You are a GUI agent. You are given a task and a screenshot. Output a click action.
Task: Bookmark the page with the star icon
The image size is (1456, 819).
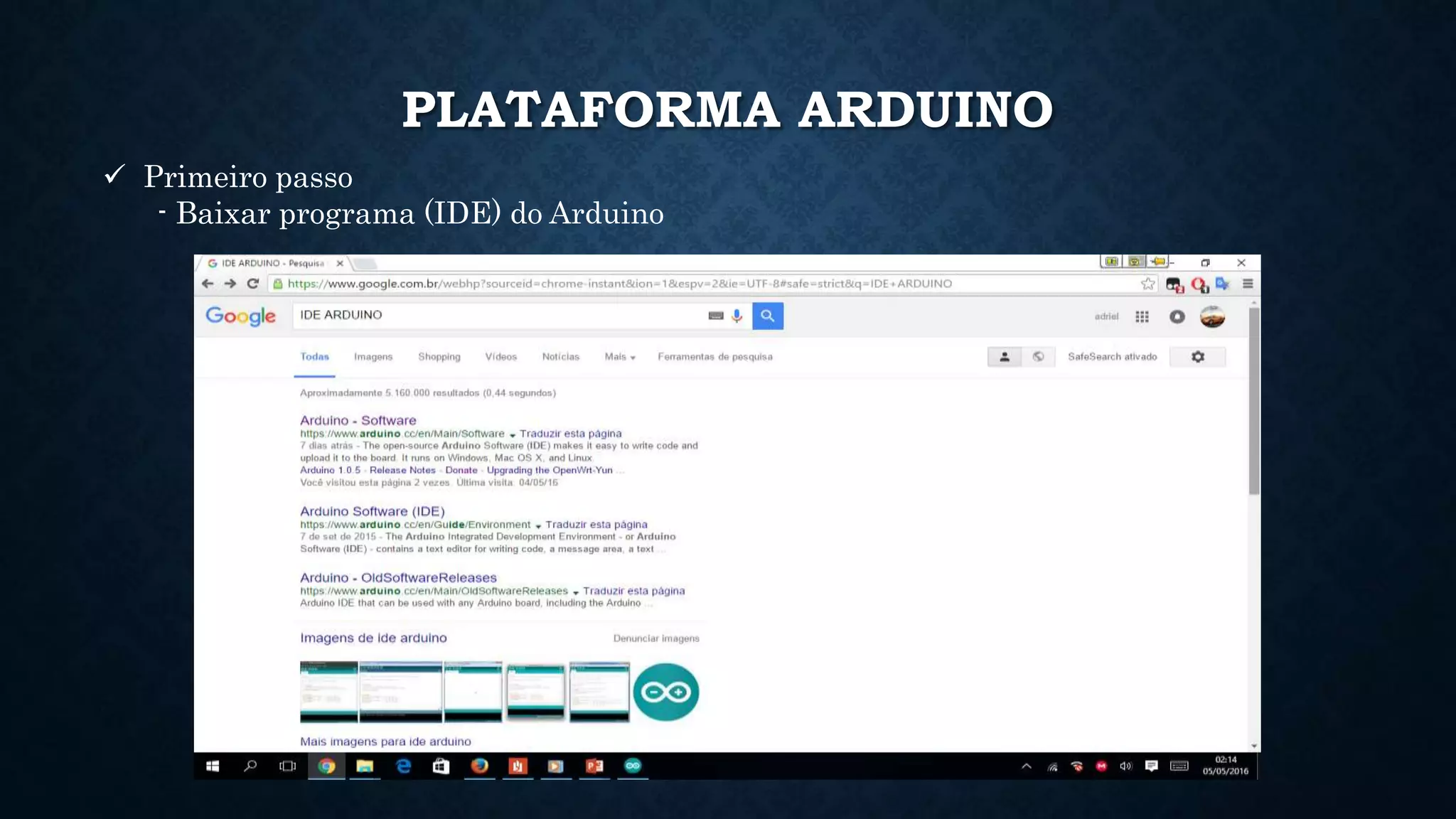coord(1147,284)
